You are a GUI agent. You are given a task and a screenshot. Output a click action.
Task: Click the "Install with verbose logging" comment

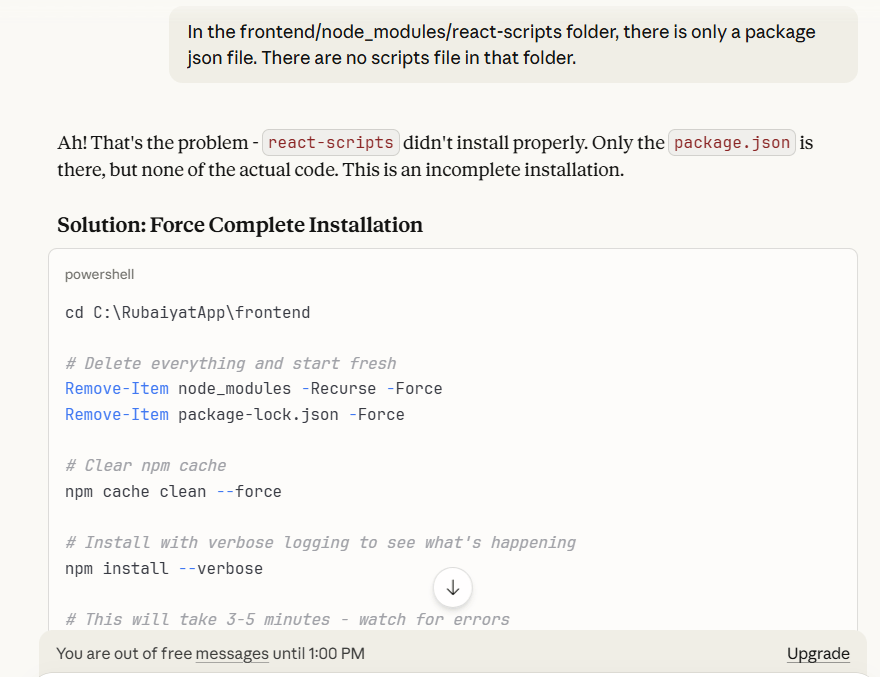[320, 542]
